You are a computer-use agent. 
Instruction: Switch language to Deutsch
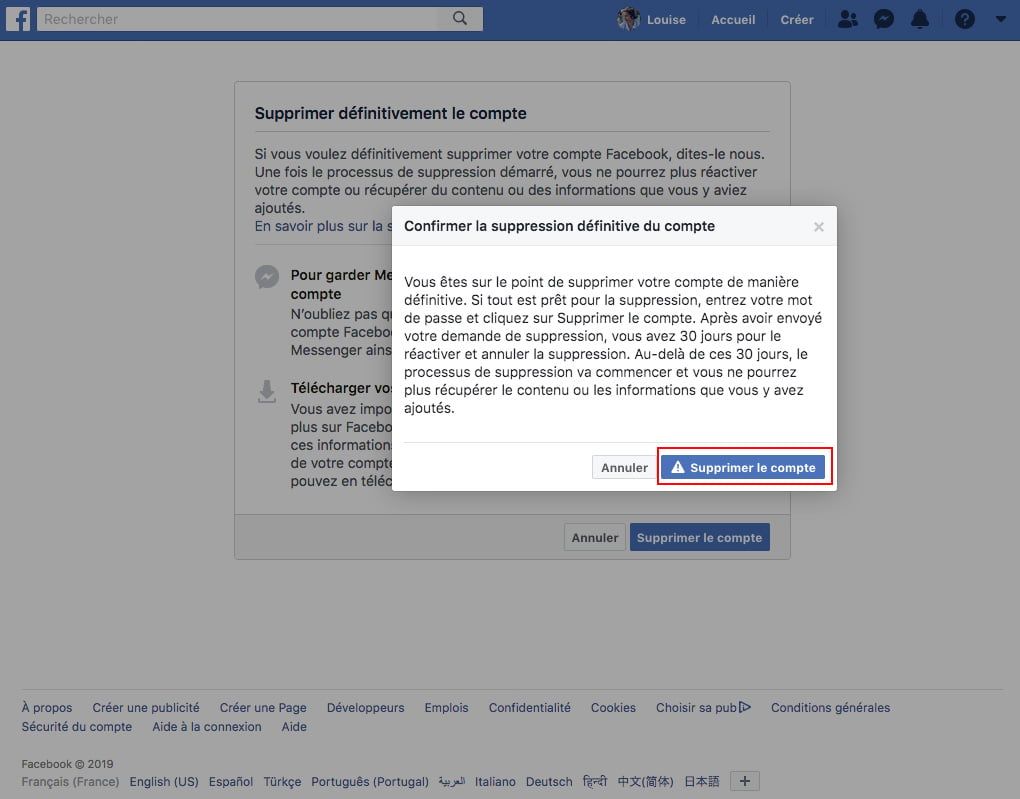click(549, 781)
